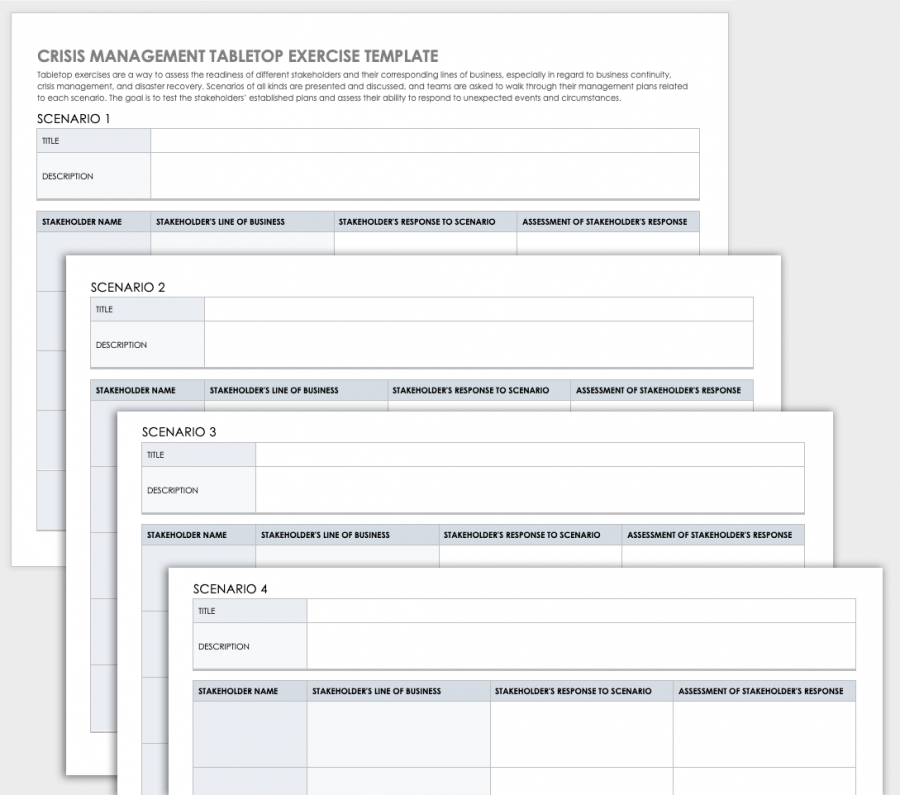The image size is (900, 795).
Task: Click Scenario 2 Stakeholder's Line of Business header
Action: coord(274,390)
